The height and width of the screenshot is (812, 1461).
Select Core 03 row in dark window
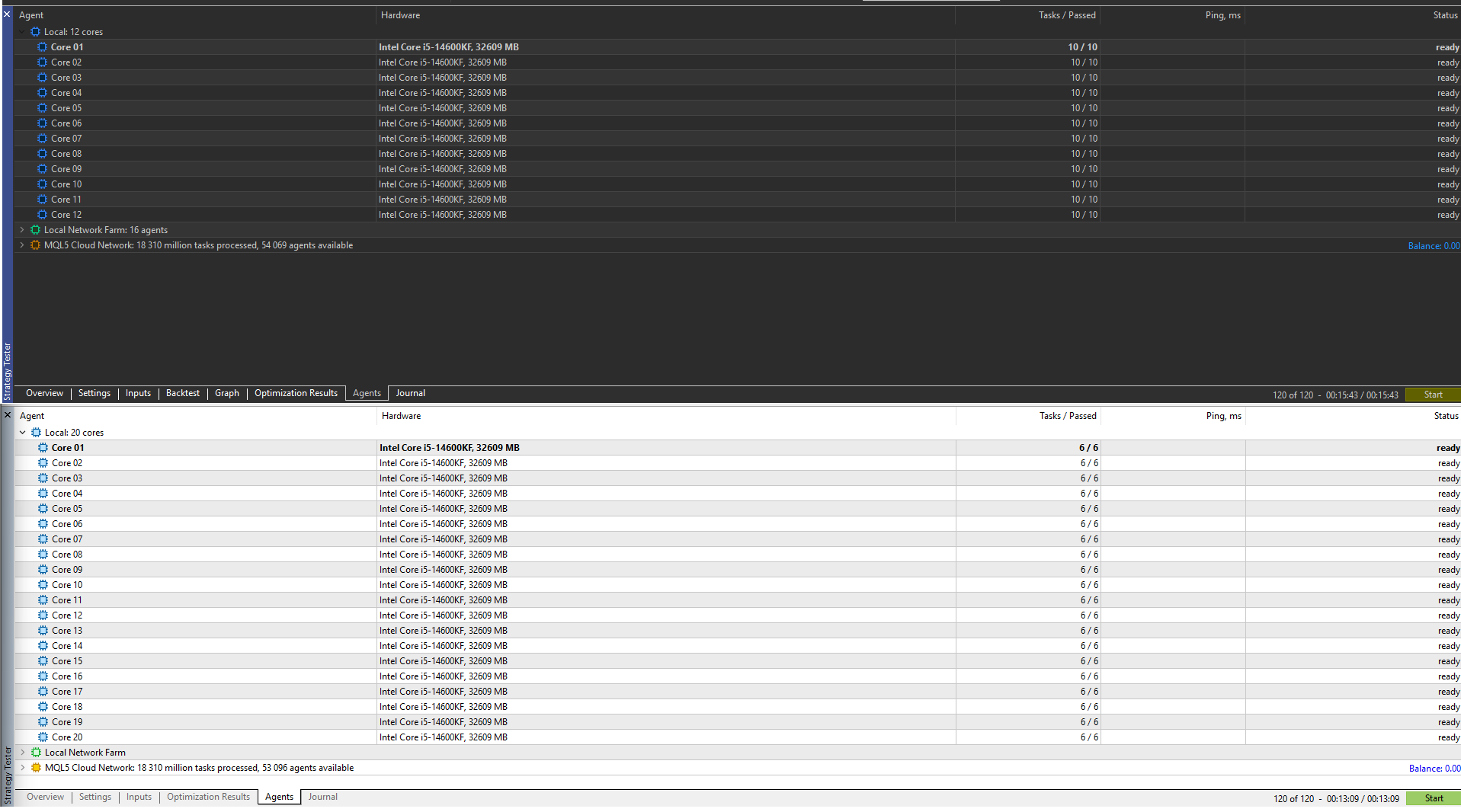(x=737, y=78)
